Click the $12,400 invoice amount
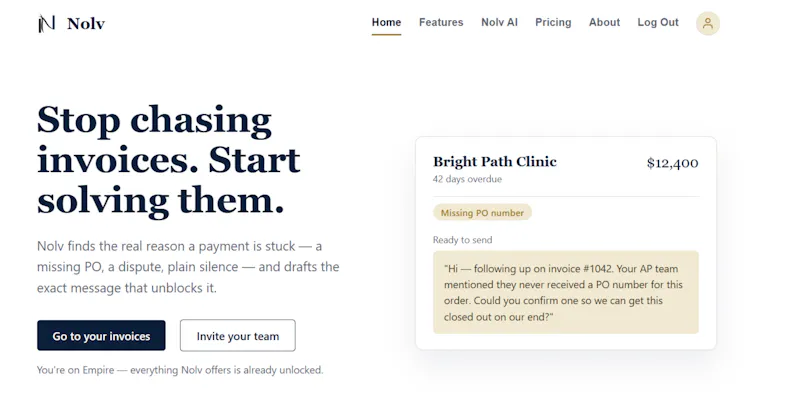This screenshot has width=800, height=400. pos(672,163)
